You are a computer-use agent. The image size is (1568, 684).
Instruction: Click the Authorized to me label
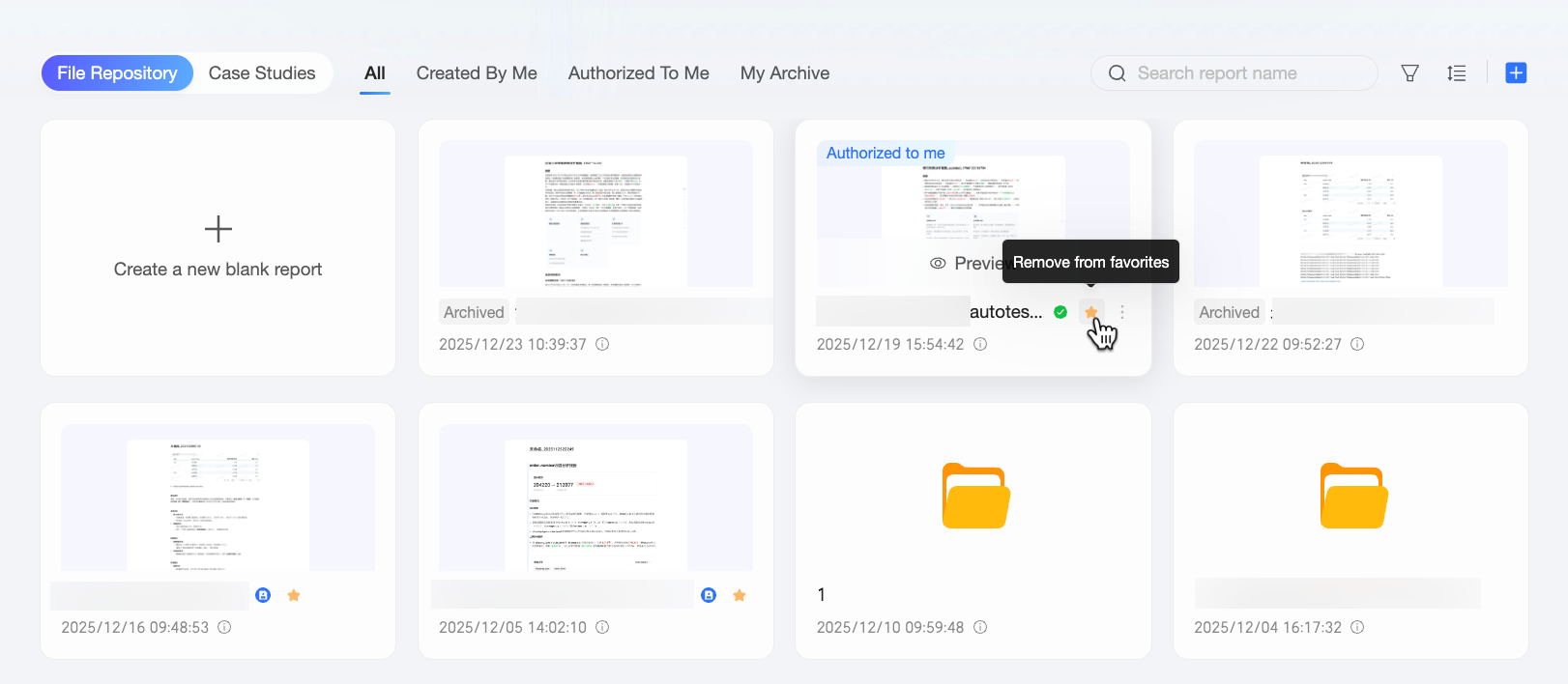(886, 153)
